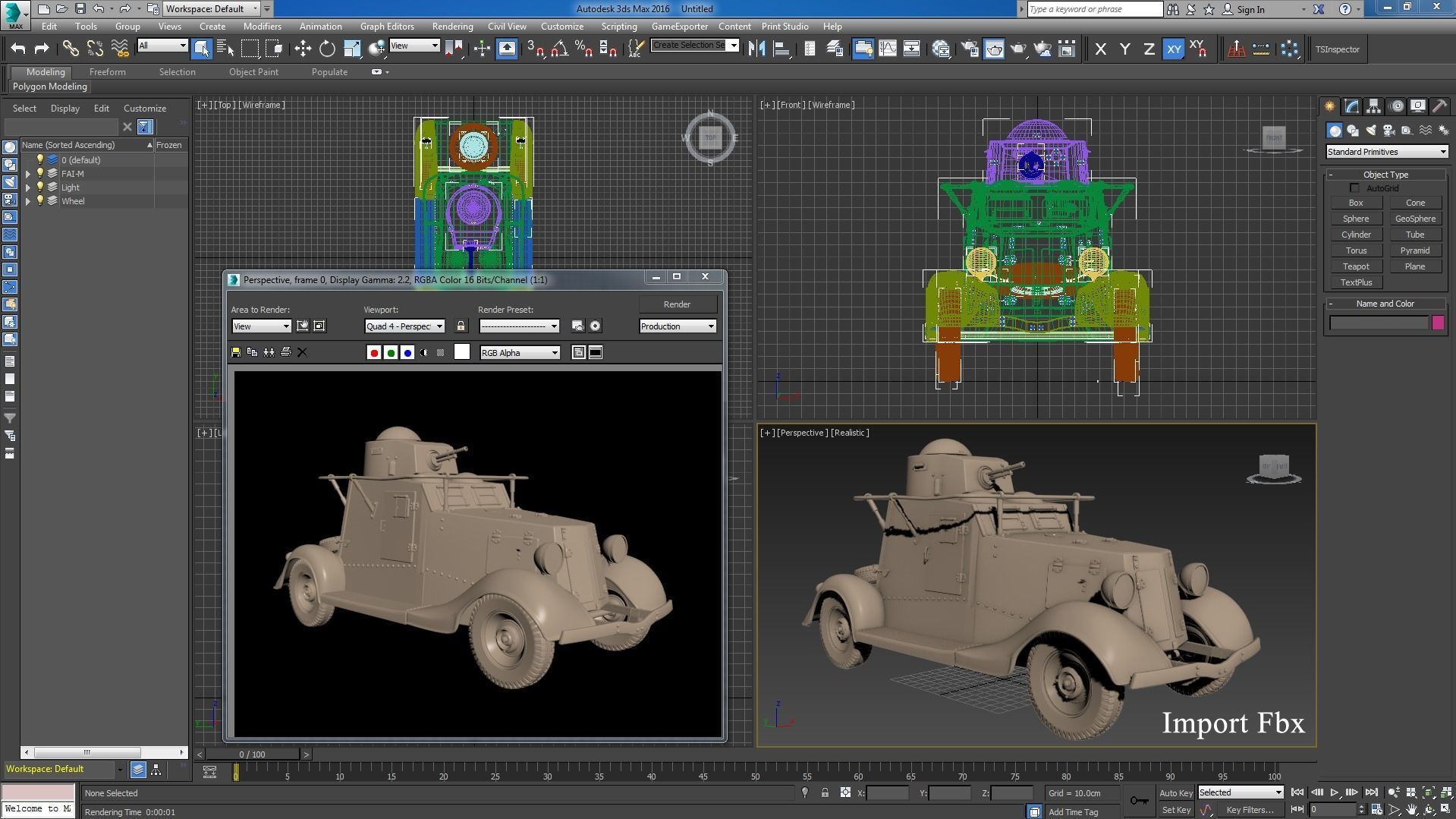Open the Hierarchy command panel tab
Screen dimensions: 1456x819
[1373, 106]
